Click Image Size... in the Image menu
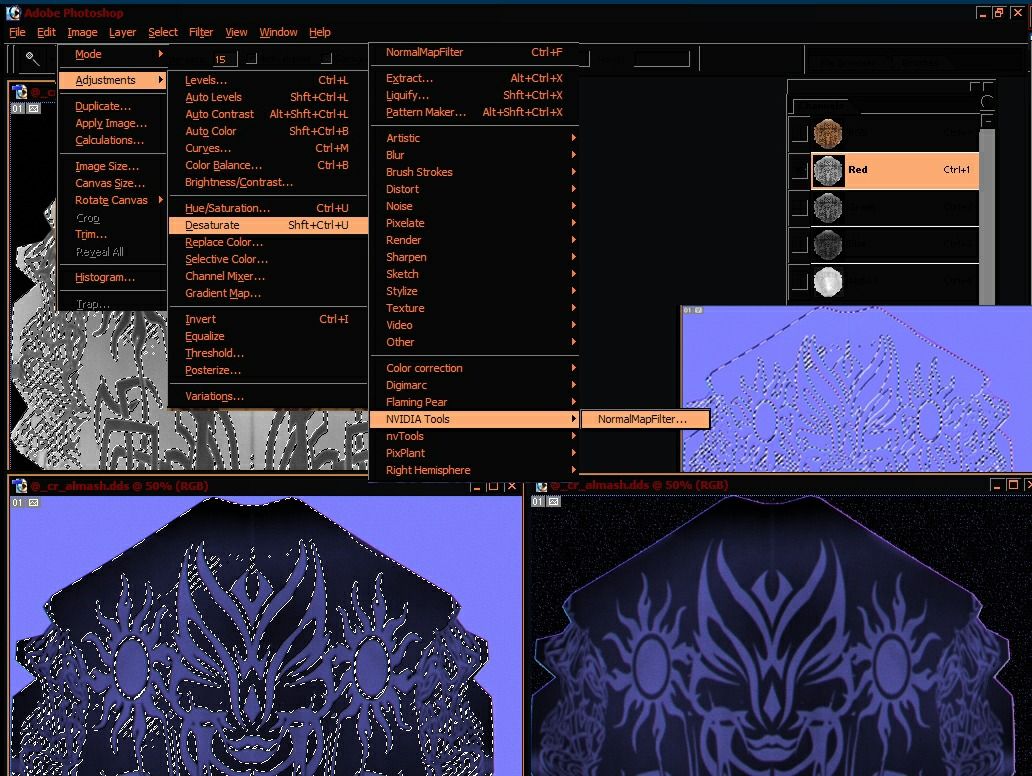This screenshot has height=776, width=1032. coord(112,166)
